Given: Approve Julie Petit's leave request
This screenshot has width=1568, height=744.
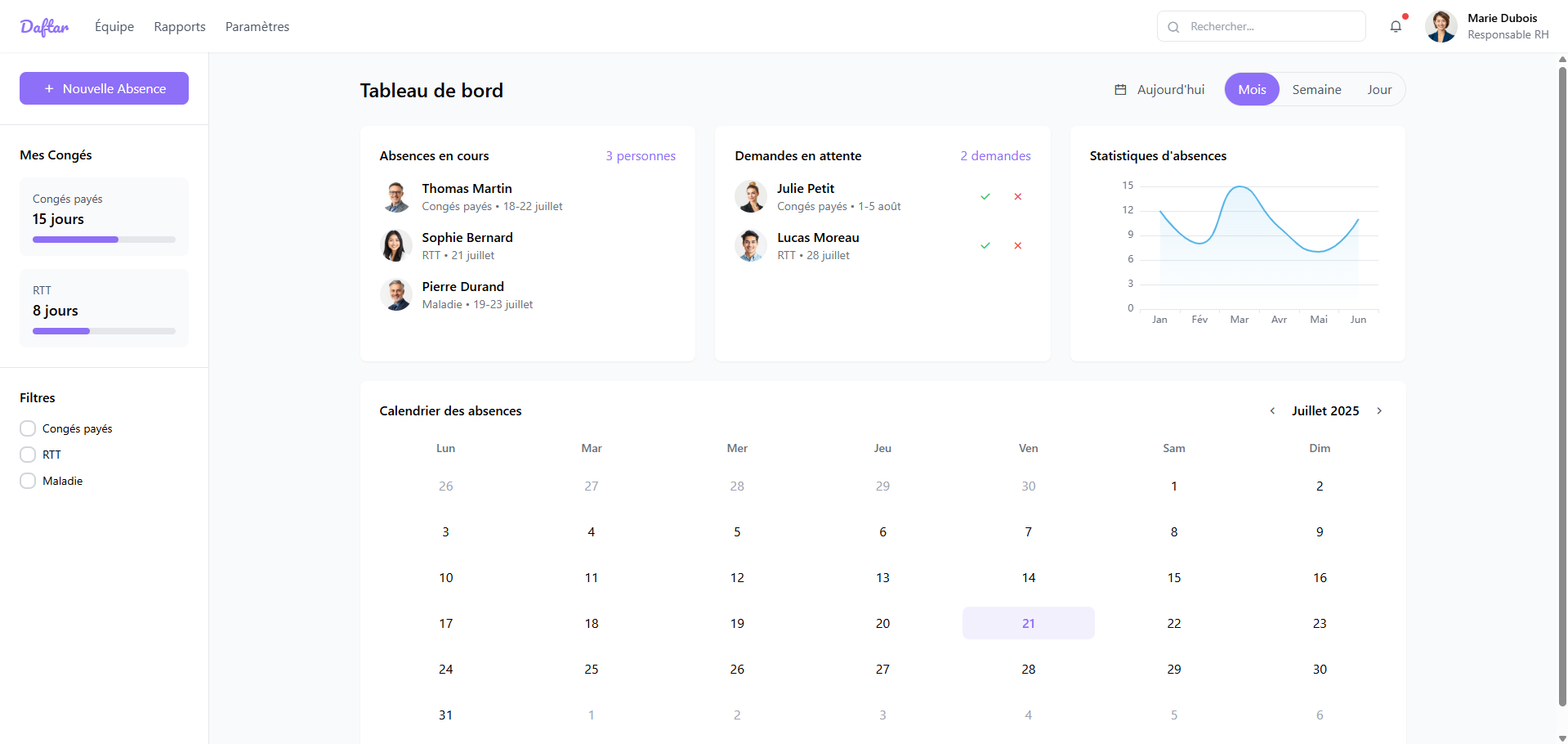Looking at the screenshot, I should tap(985, 196).
